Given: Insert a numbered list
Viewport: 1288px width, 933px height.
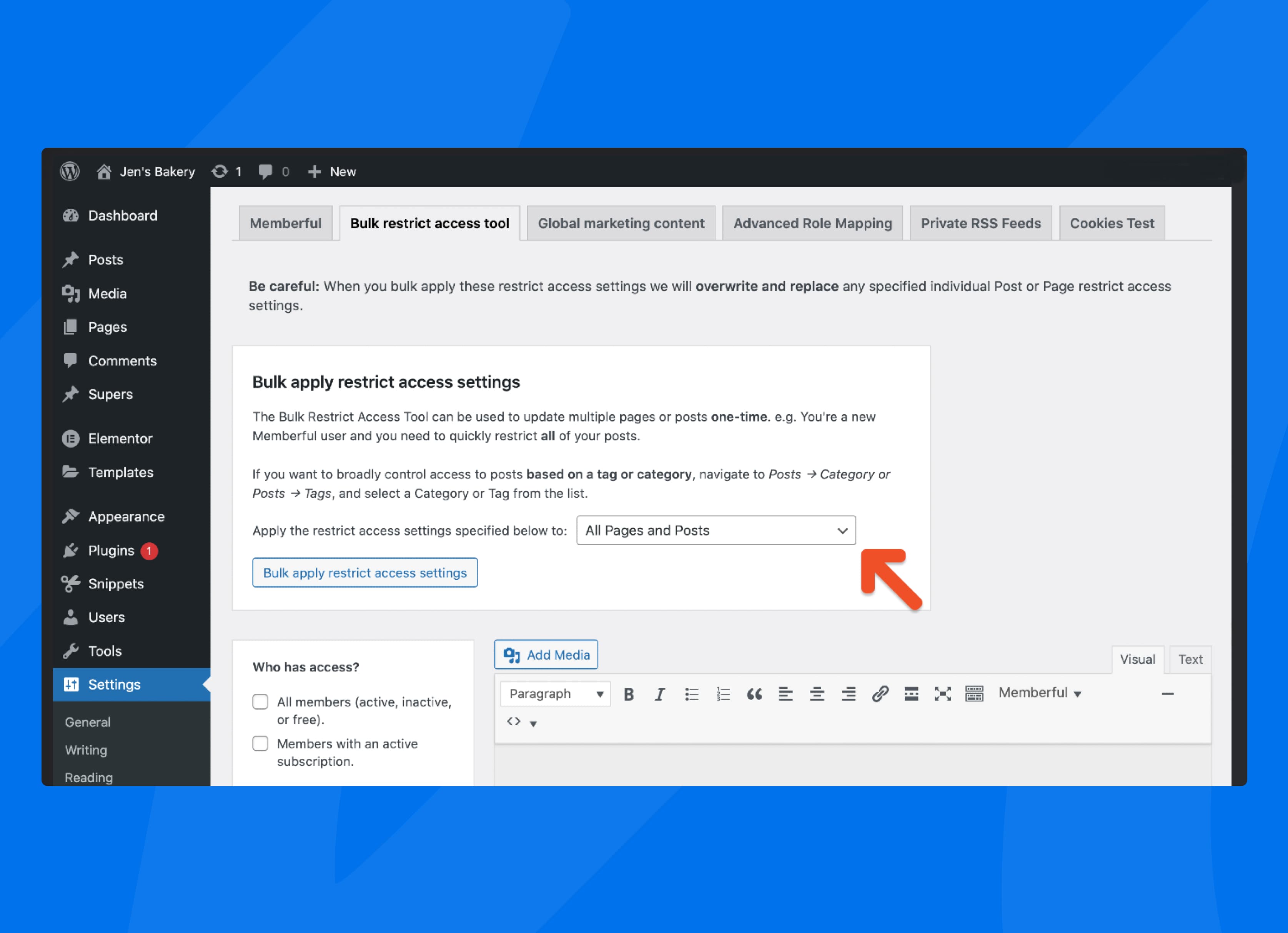Looking at the screenshot, I should tap(723, 693).
